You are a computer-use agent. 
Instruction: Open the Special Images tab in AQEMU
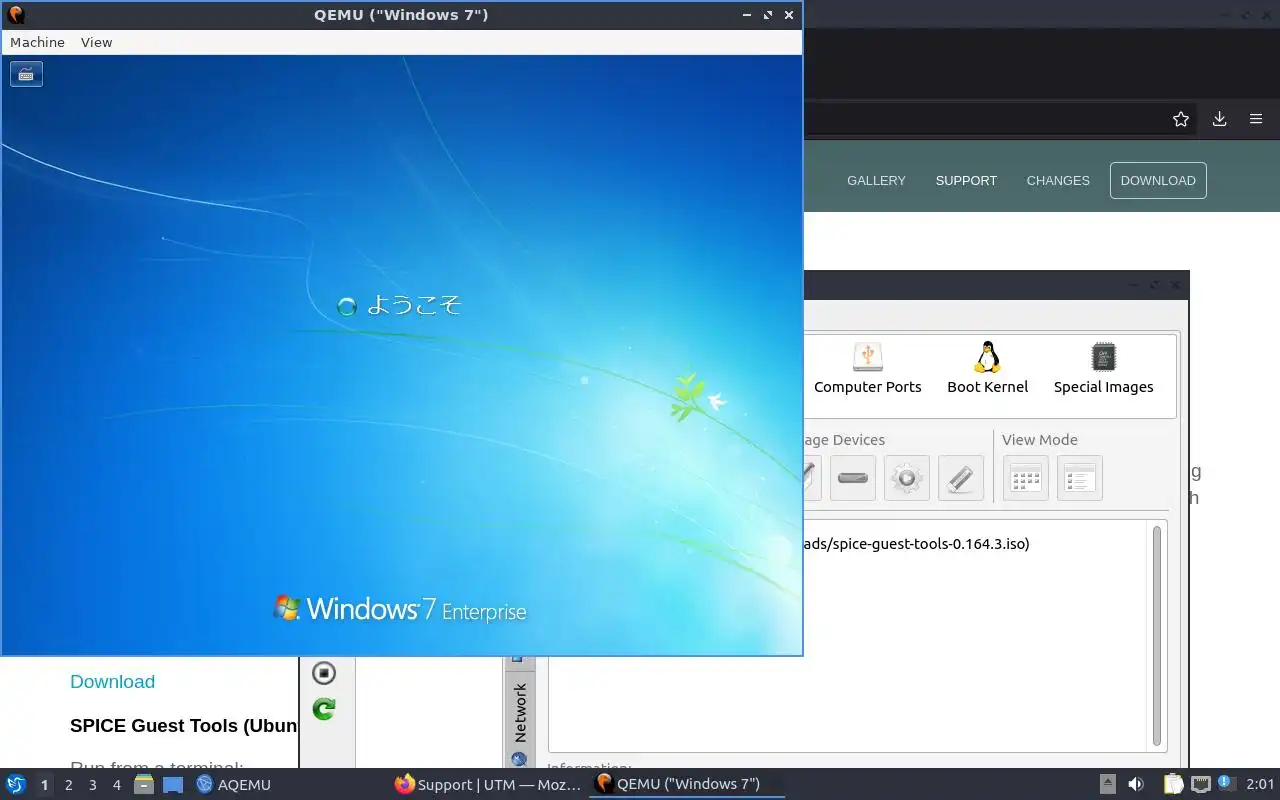[1103, 369]
